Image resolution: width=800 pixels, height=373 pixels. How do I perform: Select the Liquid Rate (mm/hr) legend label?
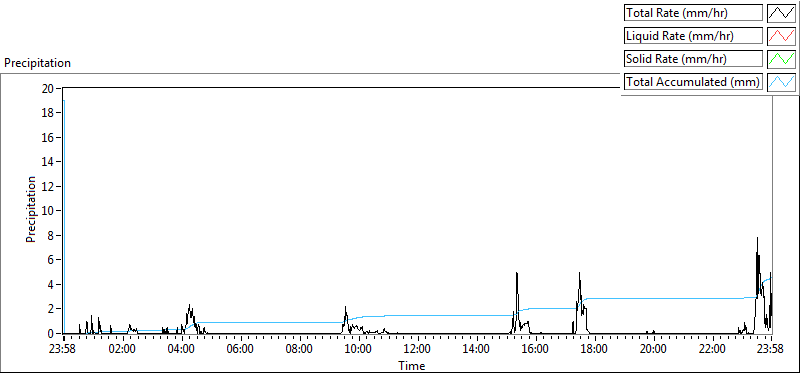coord(693,36)
